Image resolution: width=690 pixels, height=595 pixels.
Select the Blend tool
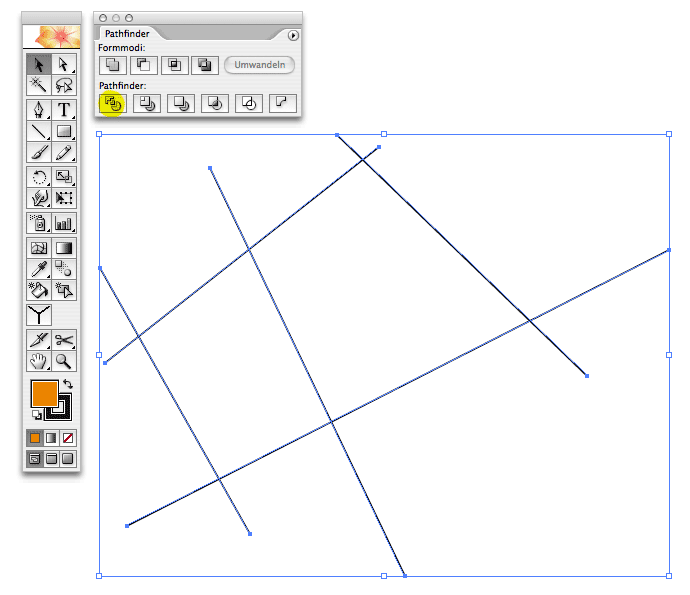pyautogui.click(x=64, y=269)
